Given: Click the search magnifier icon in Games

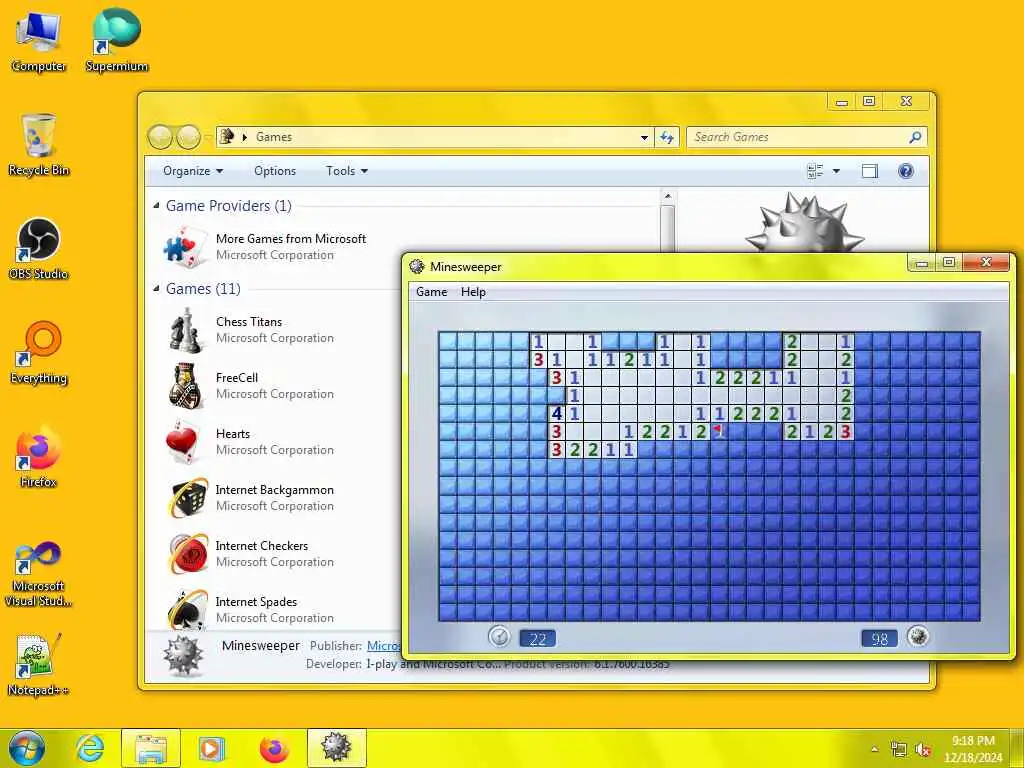Looking at the screenshot, I should click(x=916, y=137).
